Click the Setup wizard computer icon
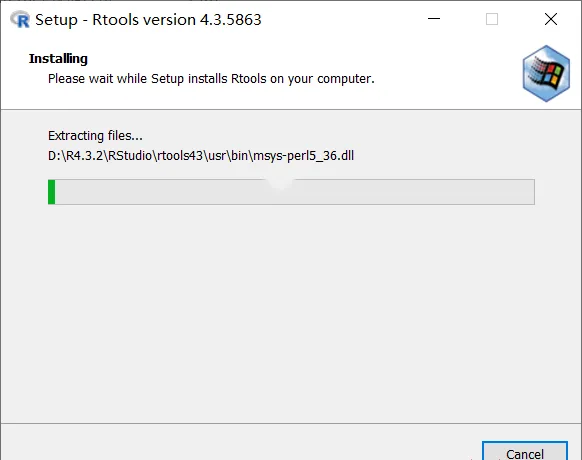 pyautogui.click(x=546, y=73)
